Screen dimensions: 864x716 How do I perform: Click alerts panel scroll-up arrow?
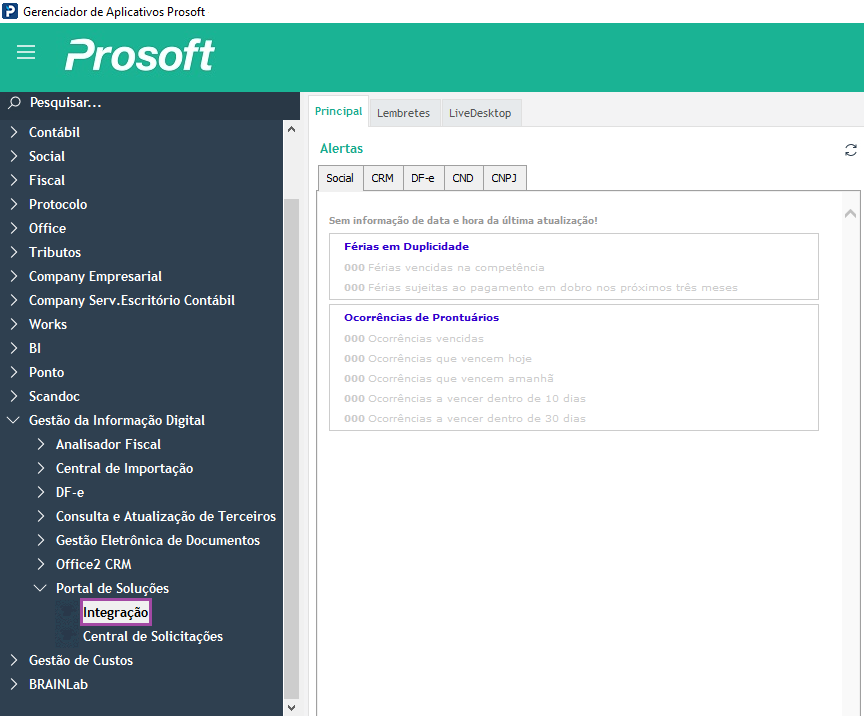(850, 213)
